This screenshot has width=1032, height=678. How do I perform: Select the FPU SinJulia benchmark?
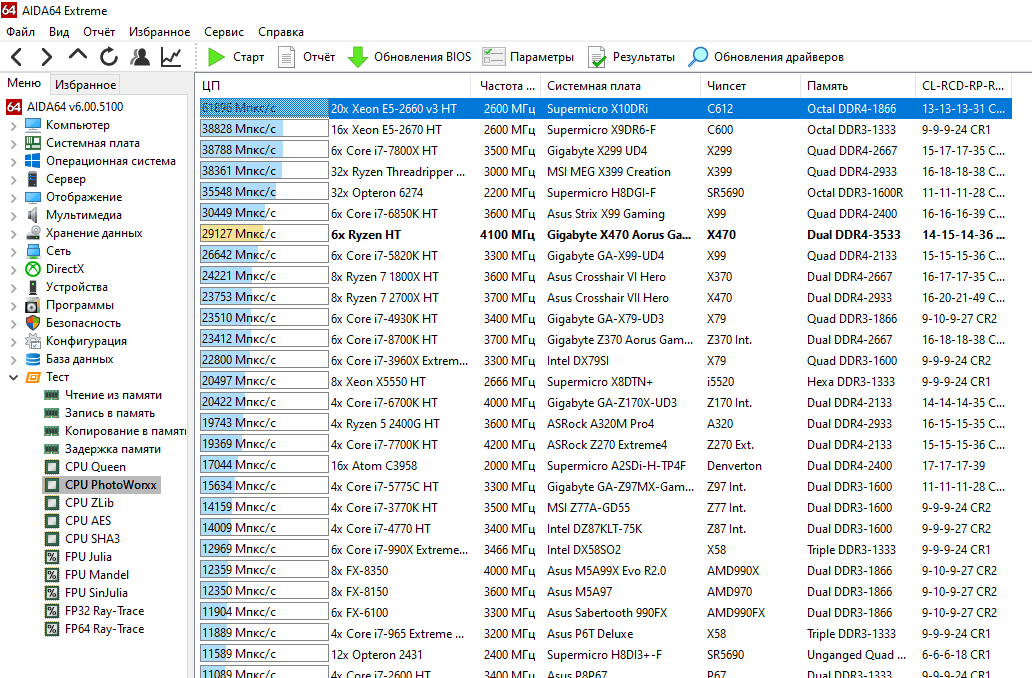96,593
